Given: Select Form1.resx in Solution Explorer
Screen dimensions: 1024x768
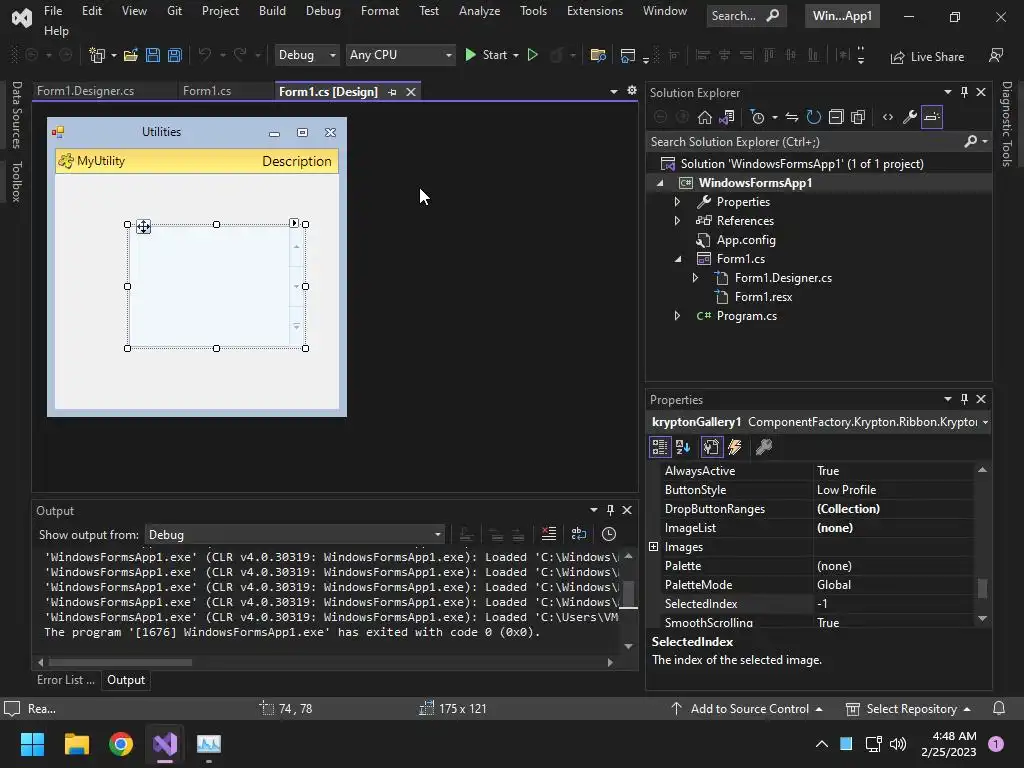Looking at the screenshot, I should 763,296.
